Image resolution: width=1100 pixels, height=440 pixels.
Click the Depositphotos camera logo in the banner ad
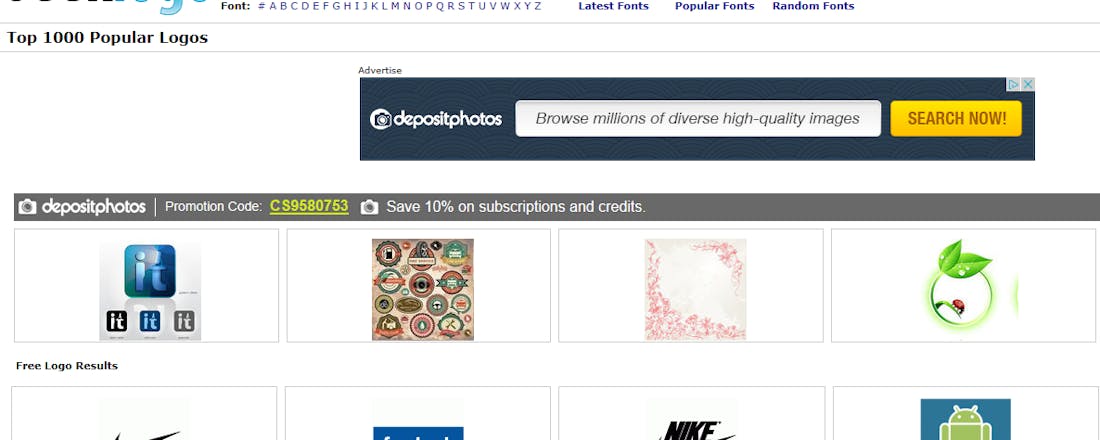pyautogui.click(x=380, y=119)
